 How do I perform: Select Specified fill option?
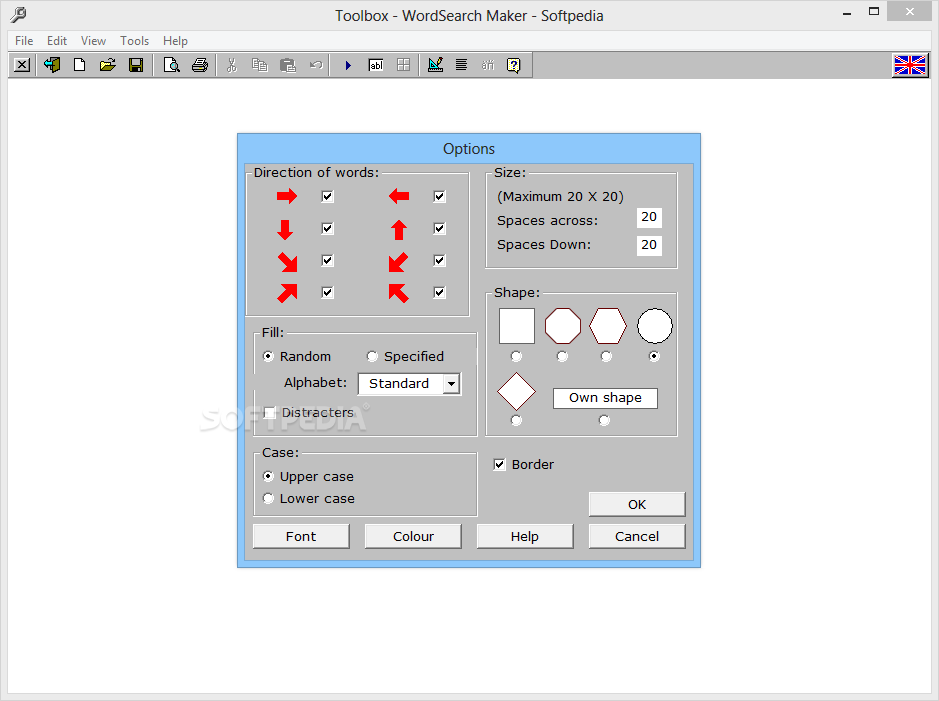point(372,356)
